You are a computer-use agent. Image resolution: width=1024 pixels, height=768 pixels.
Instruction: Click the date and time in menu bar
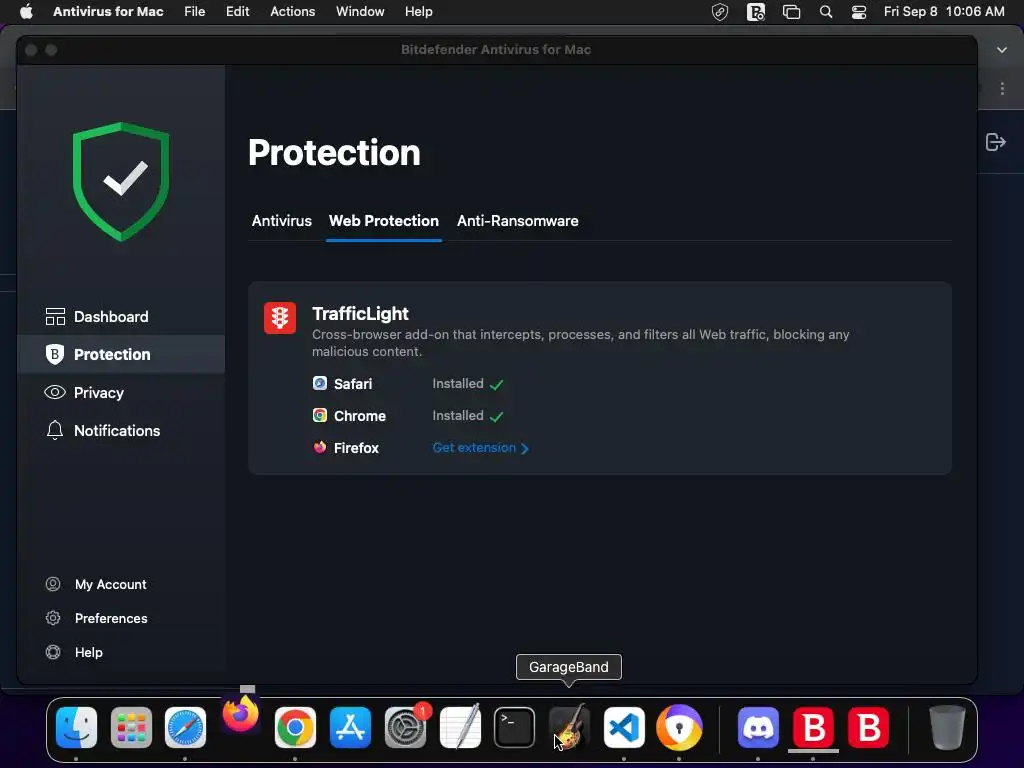(944, 12)
